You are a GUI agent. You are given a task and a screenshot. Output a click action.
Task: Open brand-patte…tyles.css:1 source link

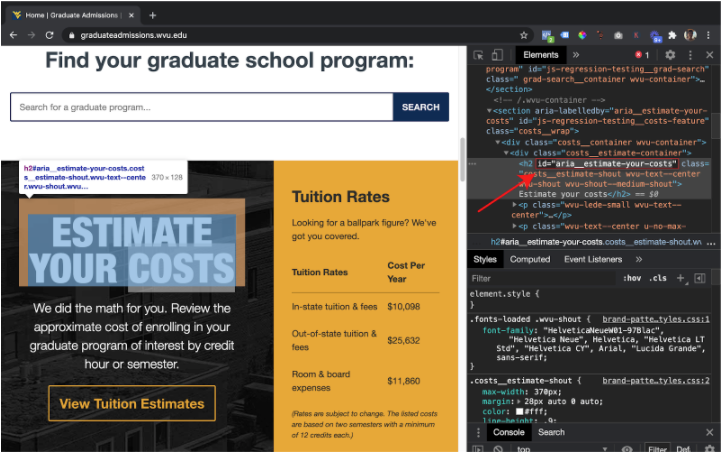(656, 319)
